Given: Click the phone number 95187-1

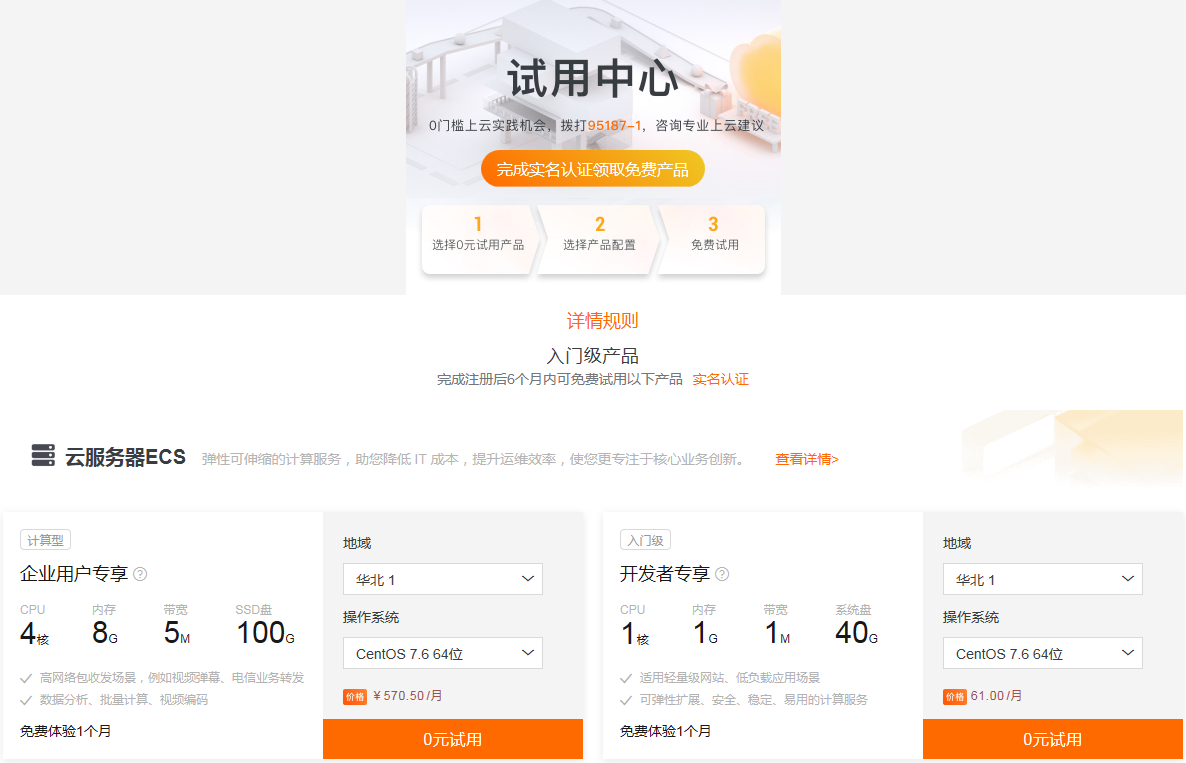Looking at the screenshot, I should pos(614,126).
